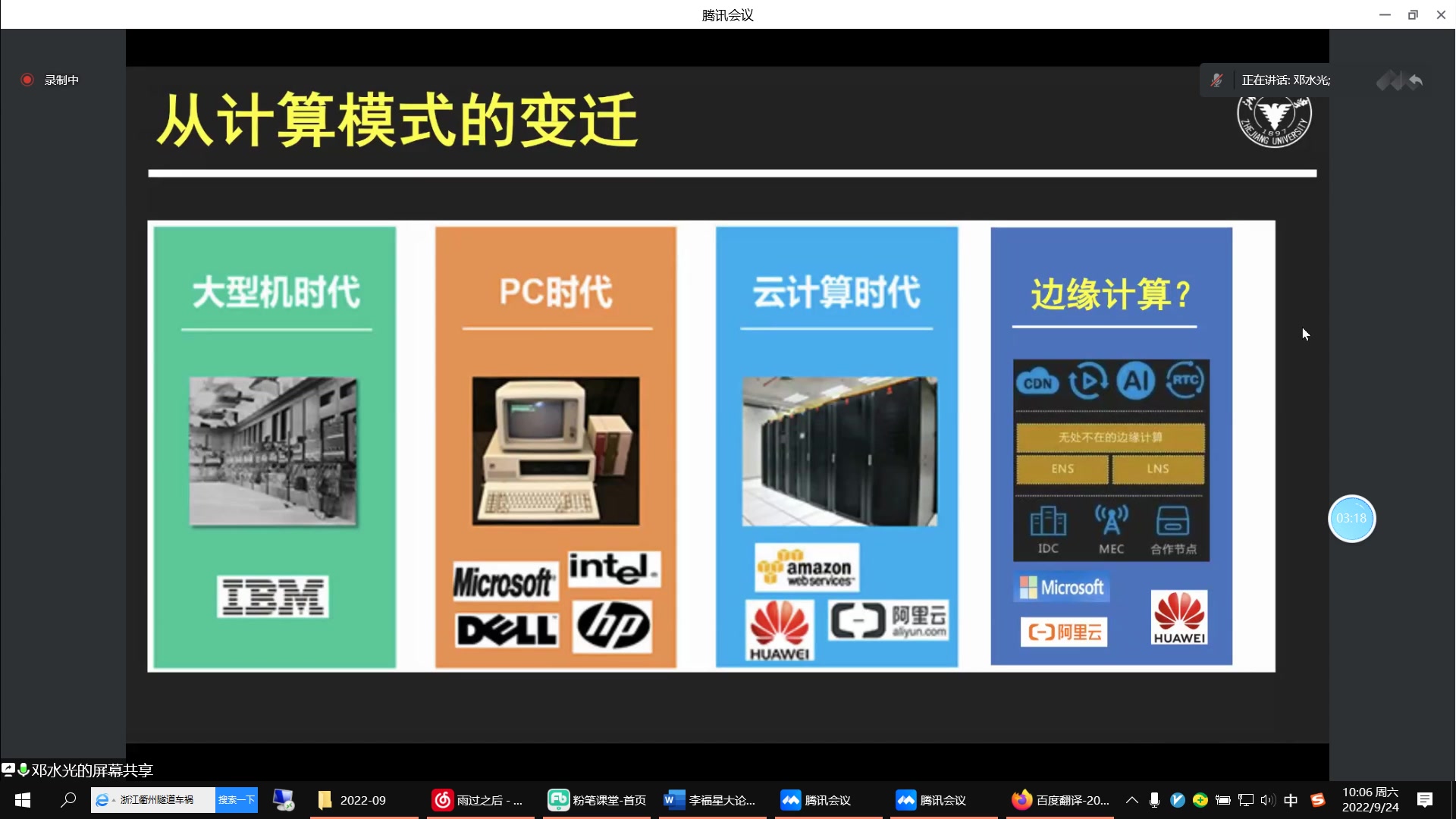This screenshot has width=1456, height=819.
Task: Expand the hidden system tray icons chevron
Action: [1131, 800]
